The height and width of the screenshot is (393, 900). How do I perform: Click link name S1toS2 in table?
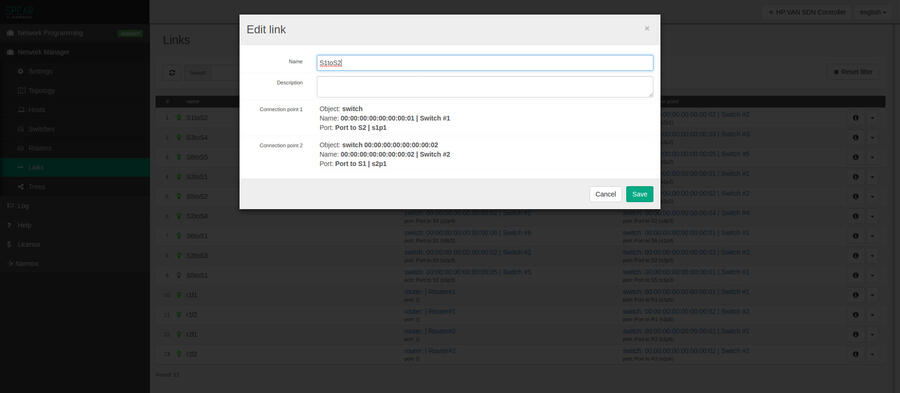point(197,118)
